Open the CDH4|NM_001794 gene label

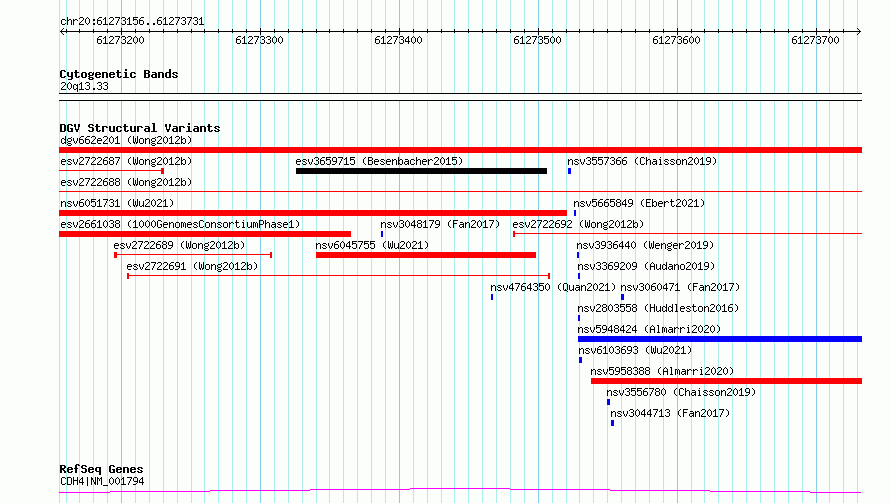[102, 481]
